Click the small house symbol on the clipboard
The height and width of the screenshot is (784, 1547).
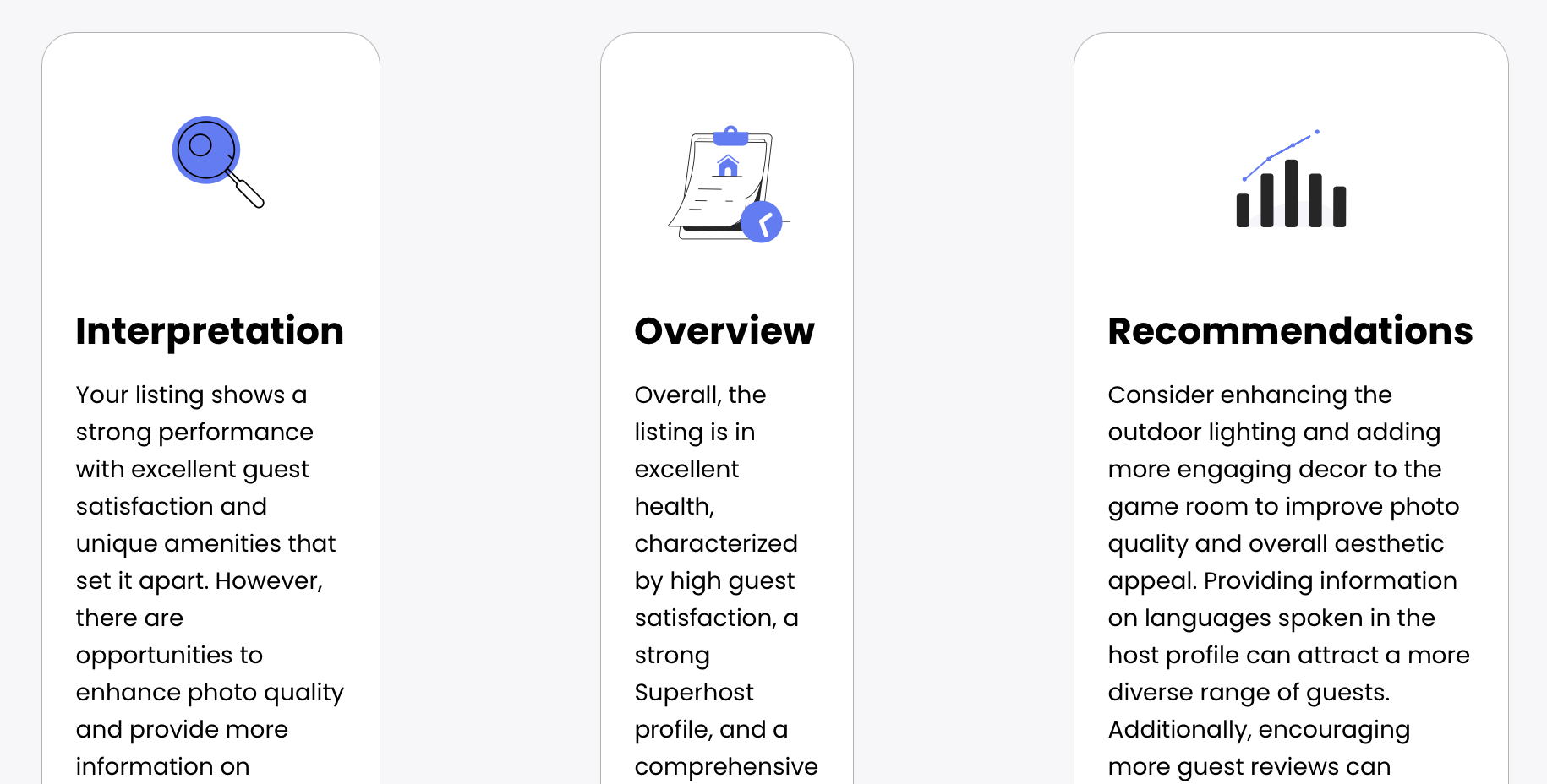[x=728, y=165]
